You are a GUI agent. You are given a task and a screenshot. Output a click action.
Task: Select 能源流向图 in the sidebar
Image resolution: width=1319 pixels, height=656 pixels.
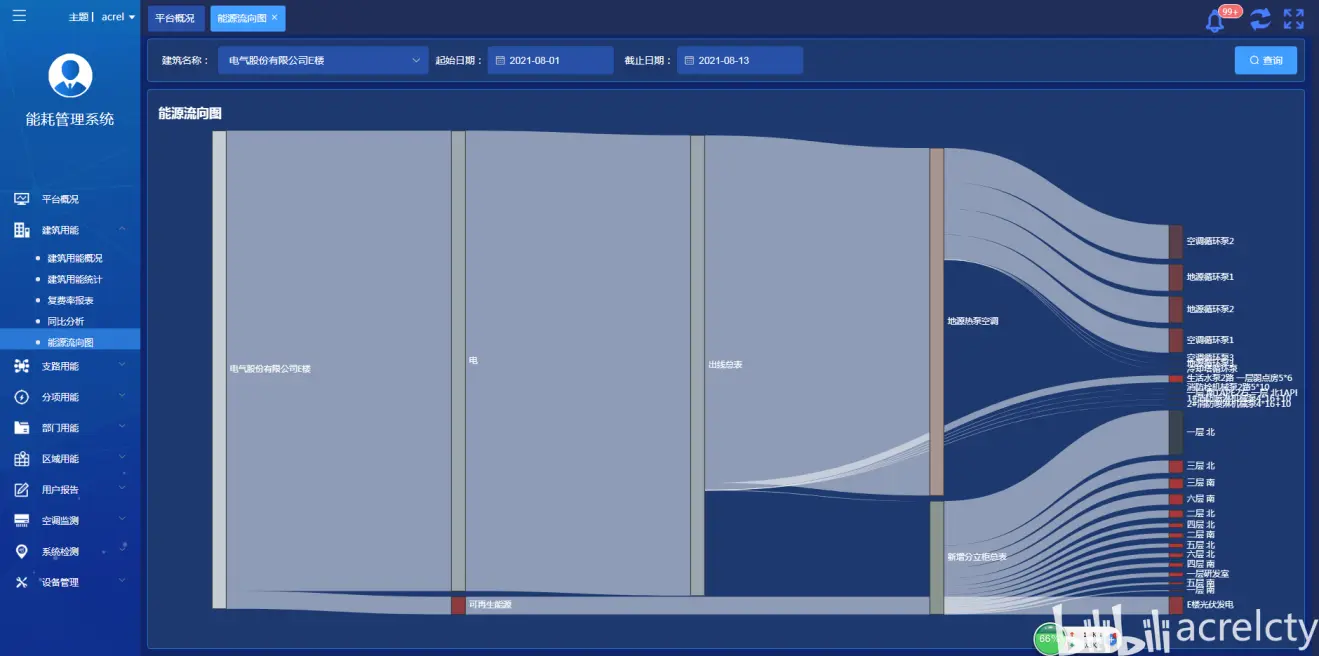(70, 342)
